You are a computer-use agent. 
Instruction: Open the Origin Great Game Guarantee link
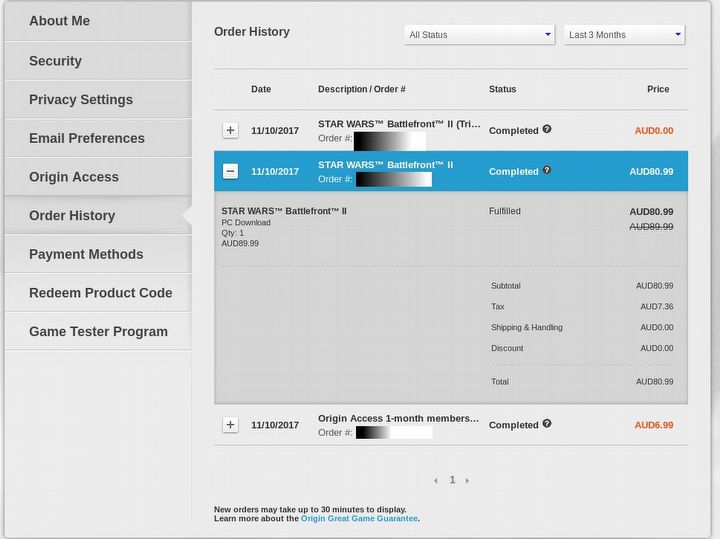coord(359,519)
